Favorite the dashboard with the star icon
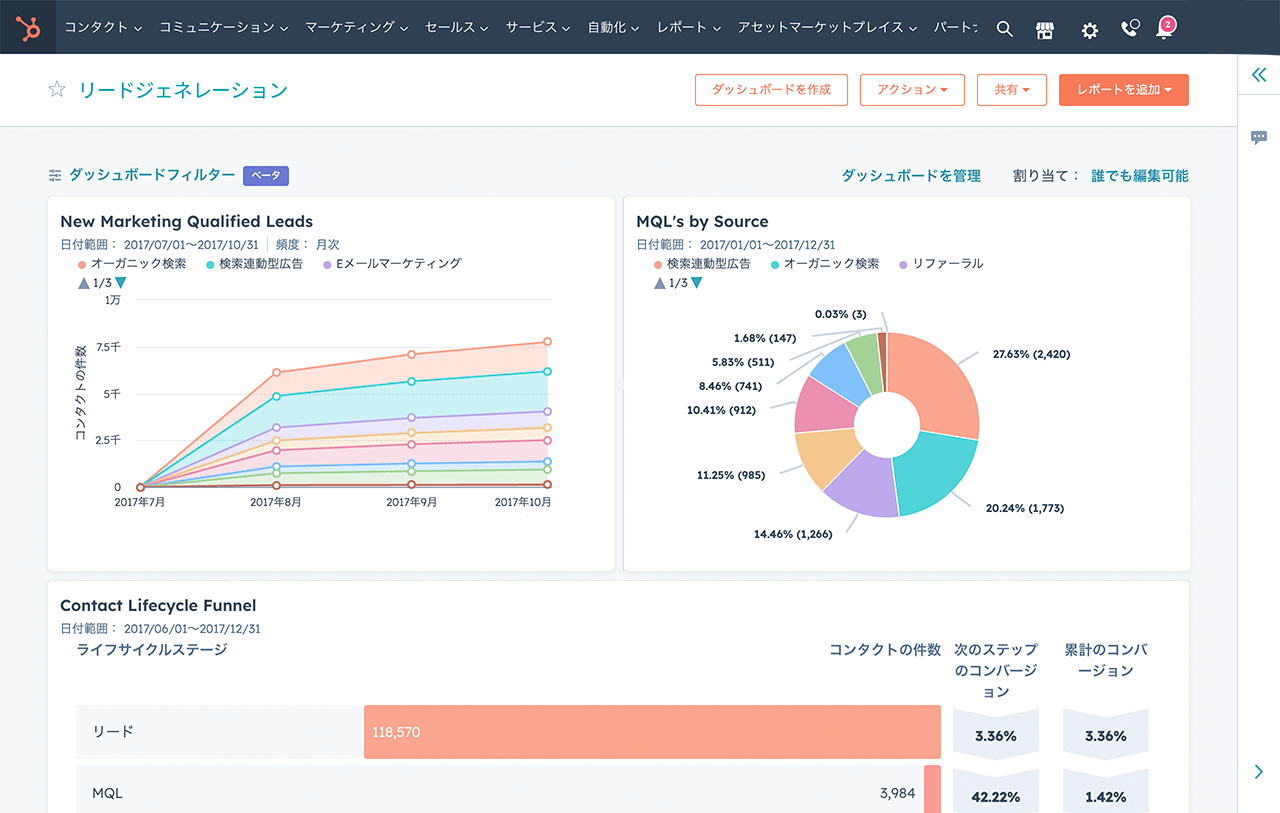1280x813 pixels. [57, 90]
